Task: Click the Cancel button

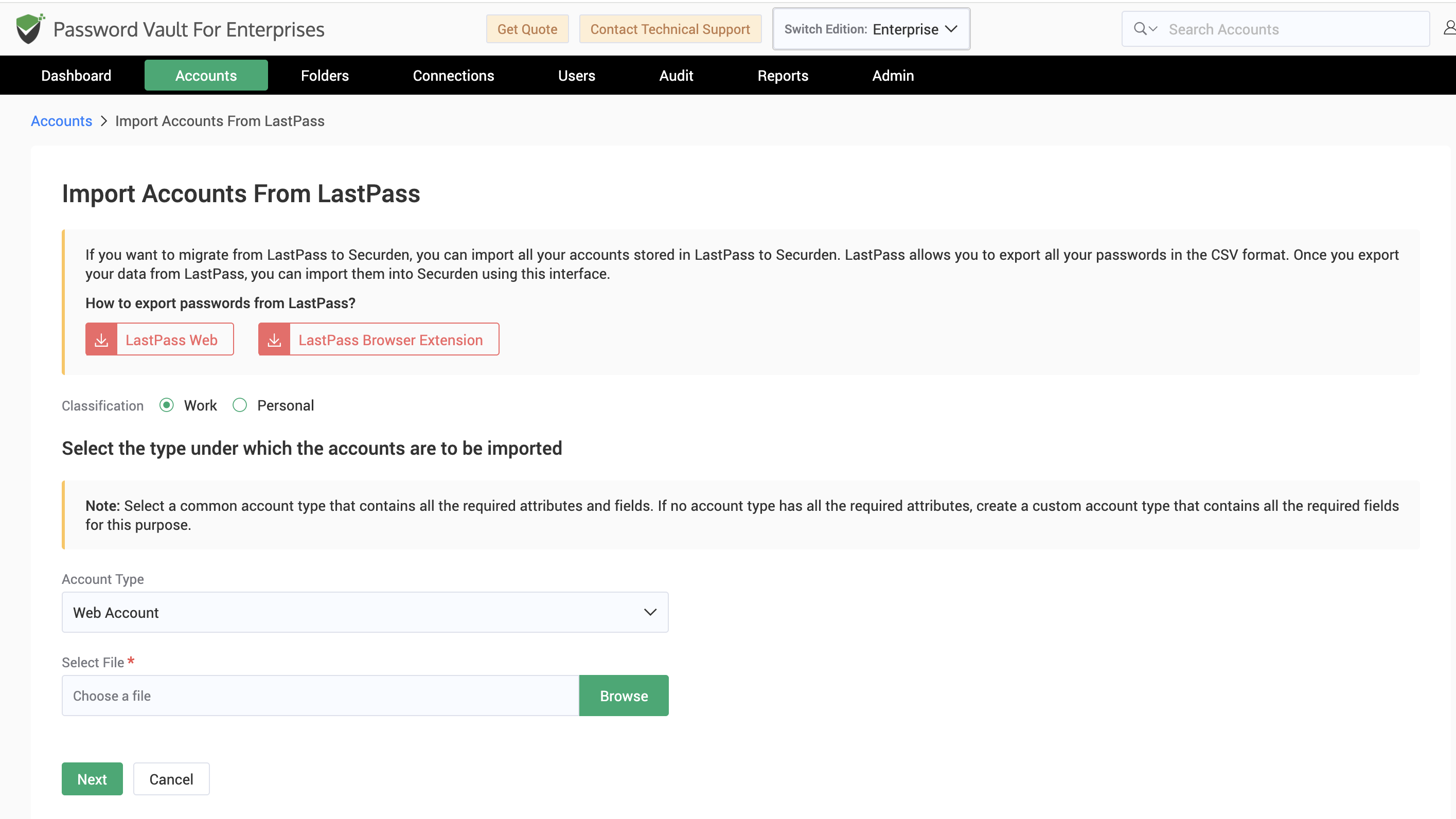Action: pos(171,779)
